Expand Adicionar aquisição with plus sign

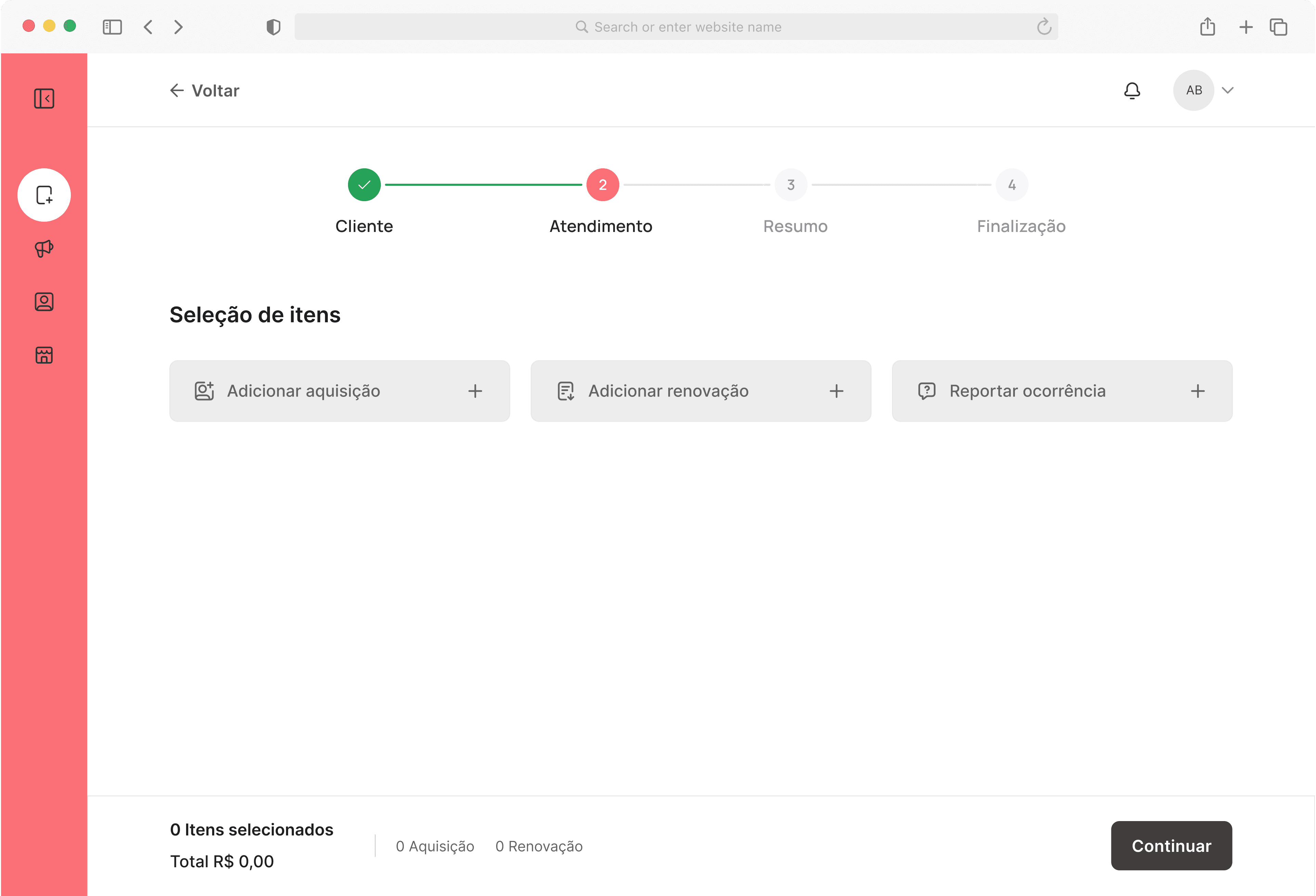point(475,391)
